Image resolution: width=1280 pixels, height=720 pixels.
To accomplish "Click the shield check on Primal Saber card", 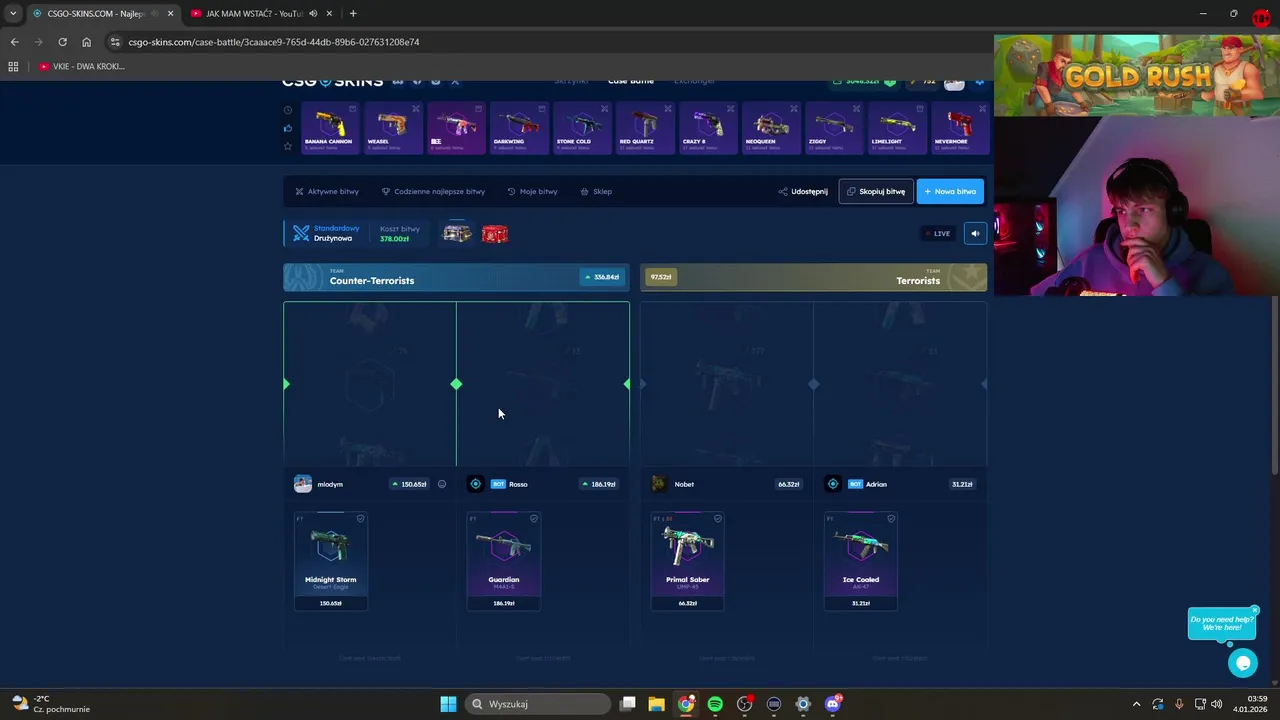I will [718, 519].
